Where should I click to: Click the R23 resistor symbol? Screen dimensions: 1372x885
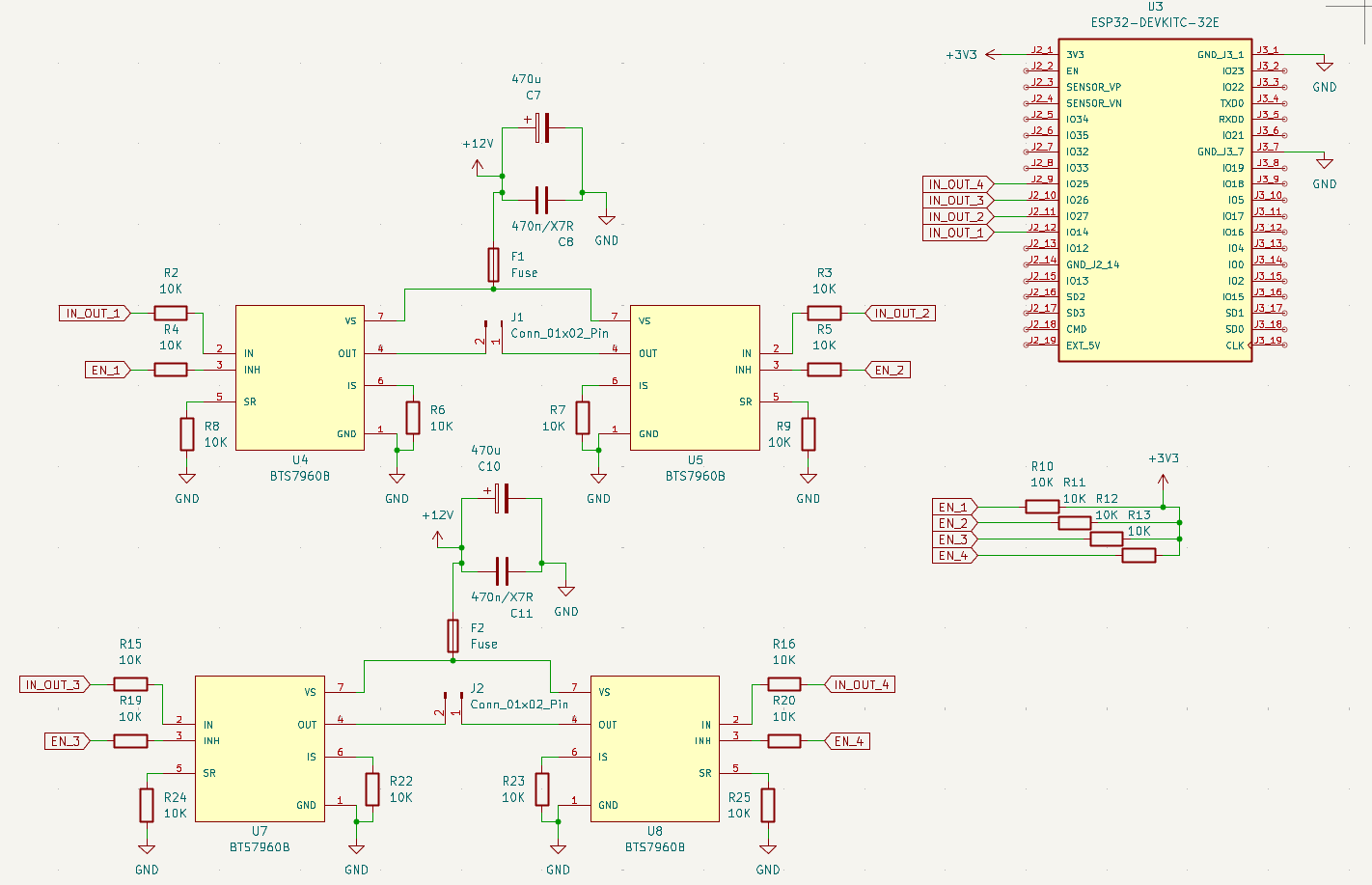[542, 789]
